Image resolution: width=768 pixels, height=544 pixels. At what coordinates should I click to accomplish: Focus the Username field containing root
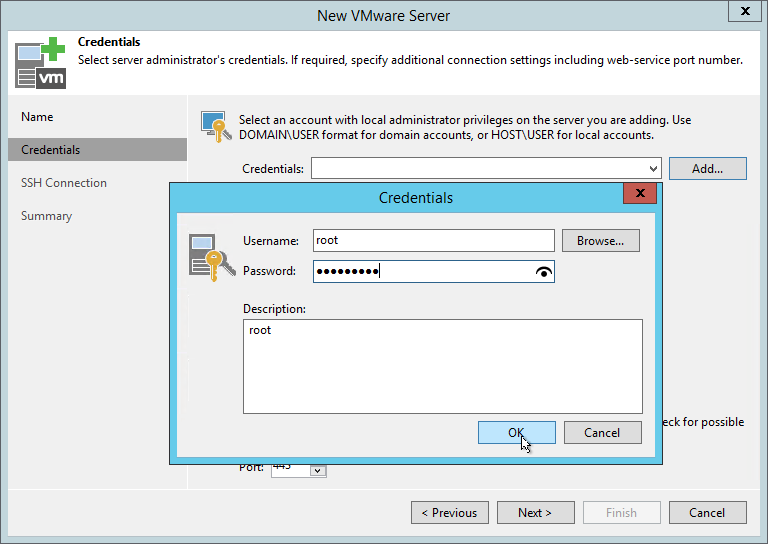pos(433,240)
